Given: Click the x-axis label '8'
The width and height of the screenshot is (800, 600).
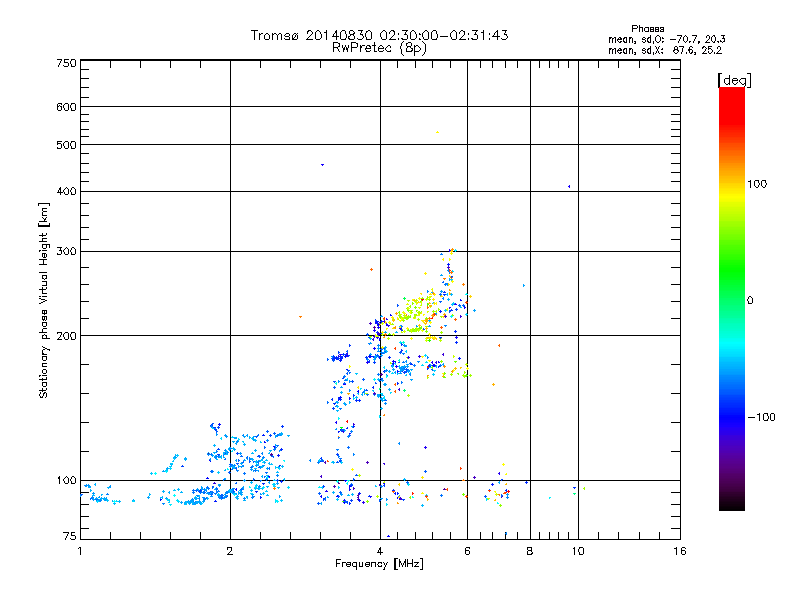Looking at the screenshot, I should (x=530, y=551).
